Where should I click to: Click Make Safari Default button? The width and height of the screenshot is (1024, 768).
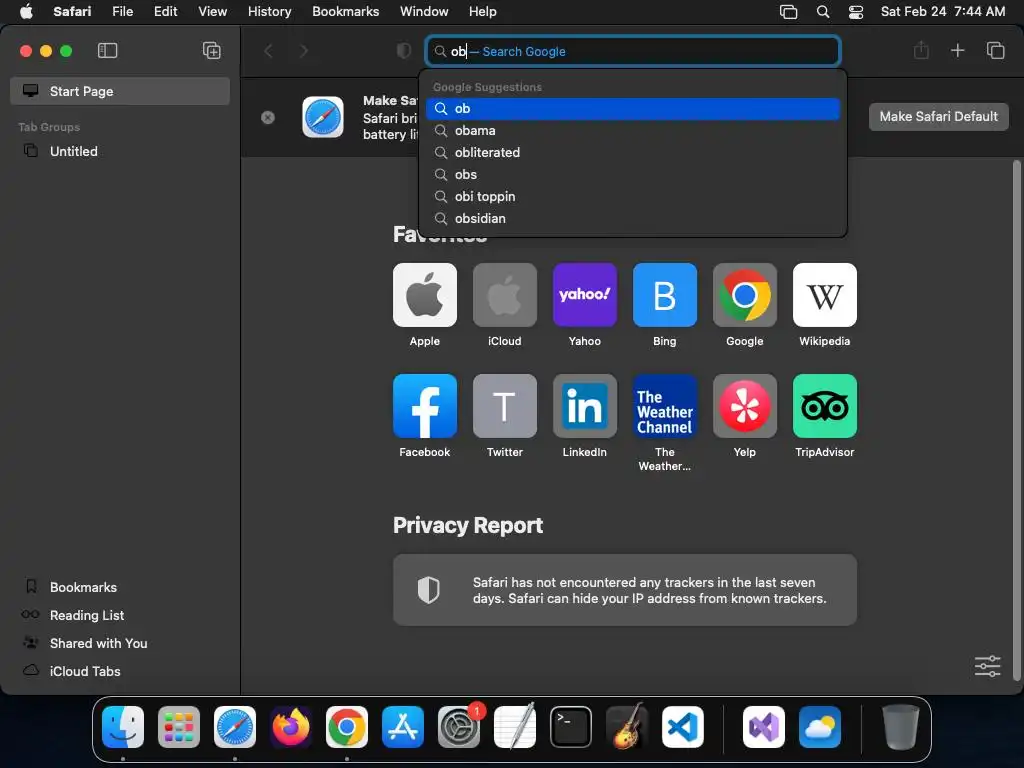pyautogui.click(x=938, y=117)
